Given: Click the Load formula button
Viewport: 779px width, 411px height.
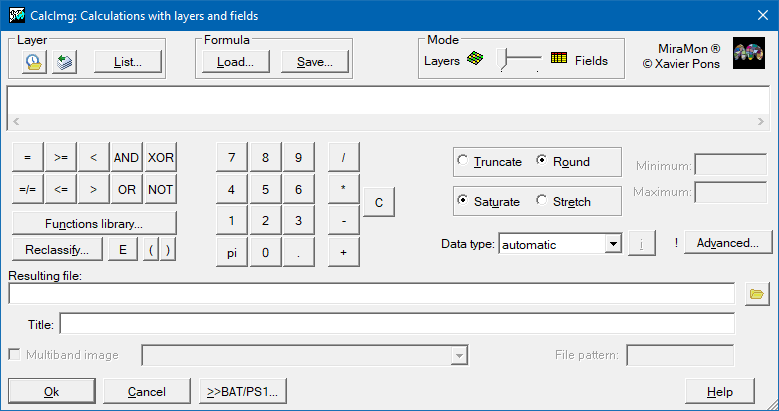Looking at the screenshot, I should (236, 62).
